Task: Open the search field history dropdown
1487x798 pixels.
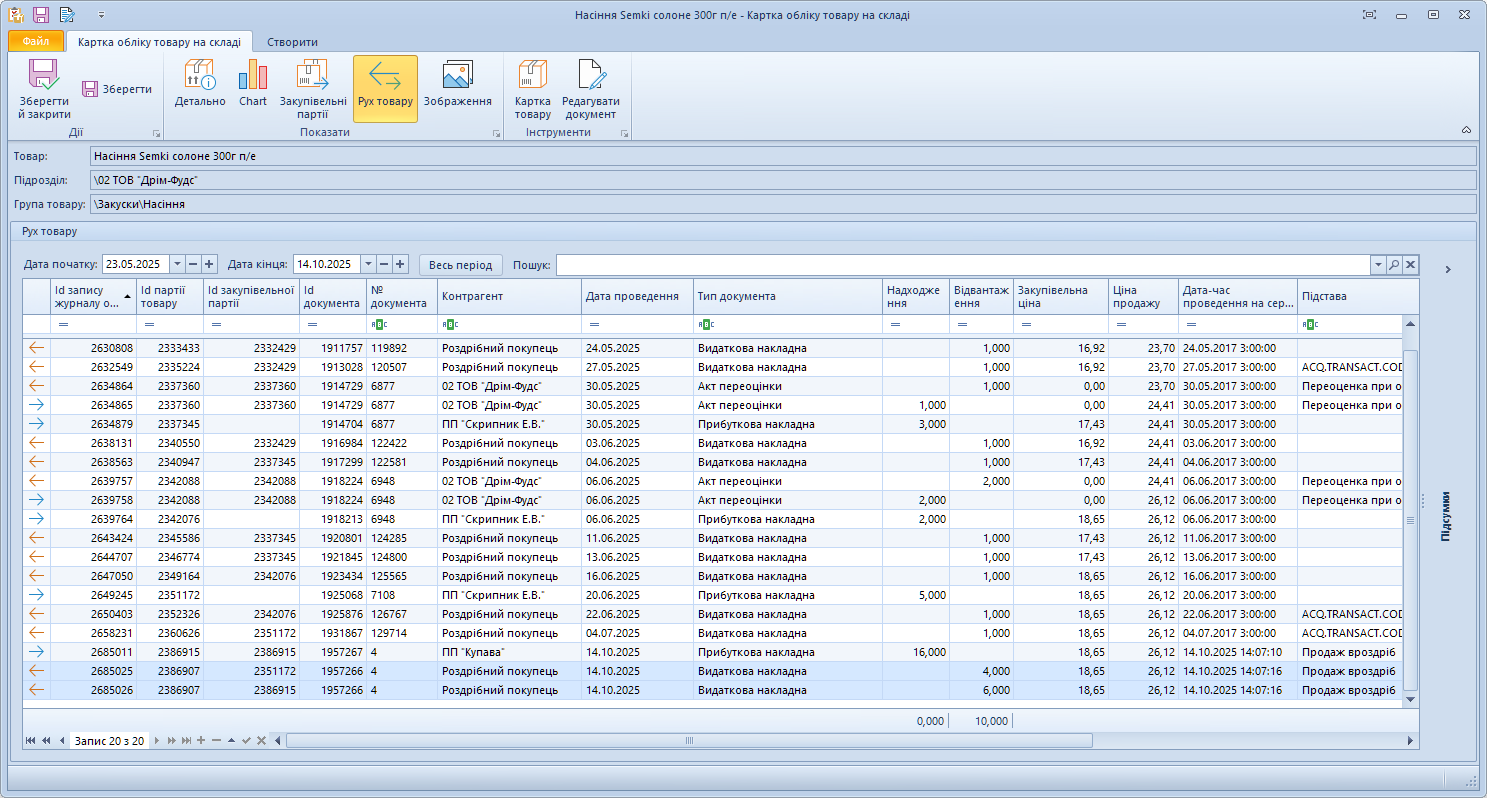Action: point(1378,264)
